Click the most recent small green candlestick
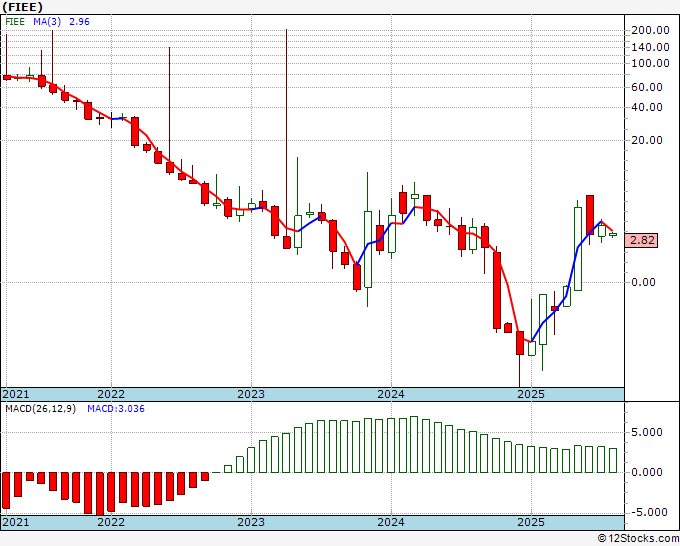 (613, 235)
